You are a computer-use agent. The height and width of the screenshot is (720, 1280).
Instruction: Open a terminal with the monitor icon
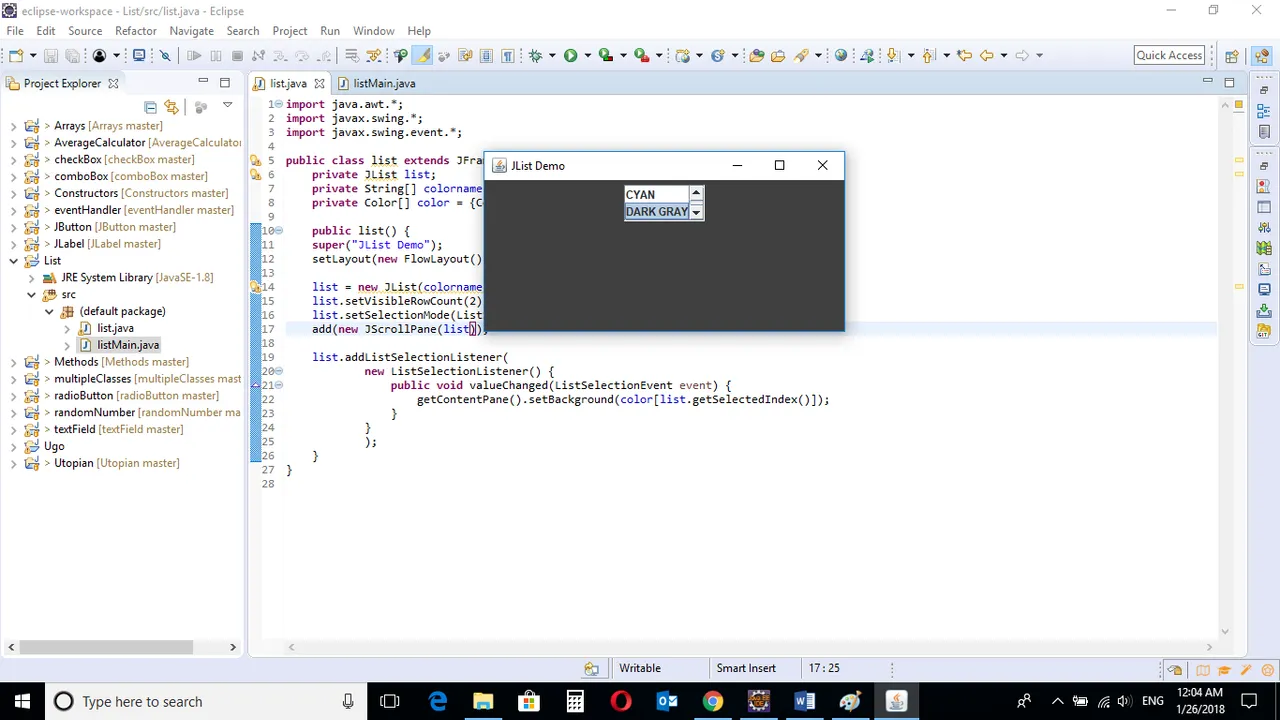(139, 55)
